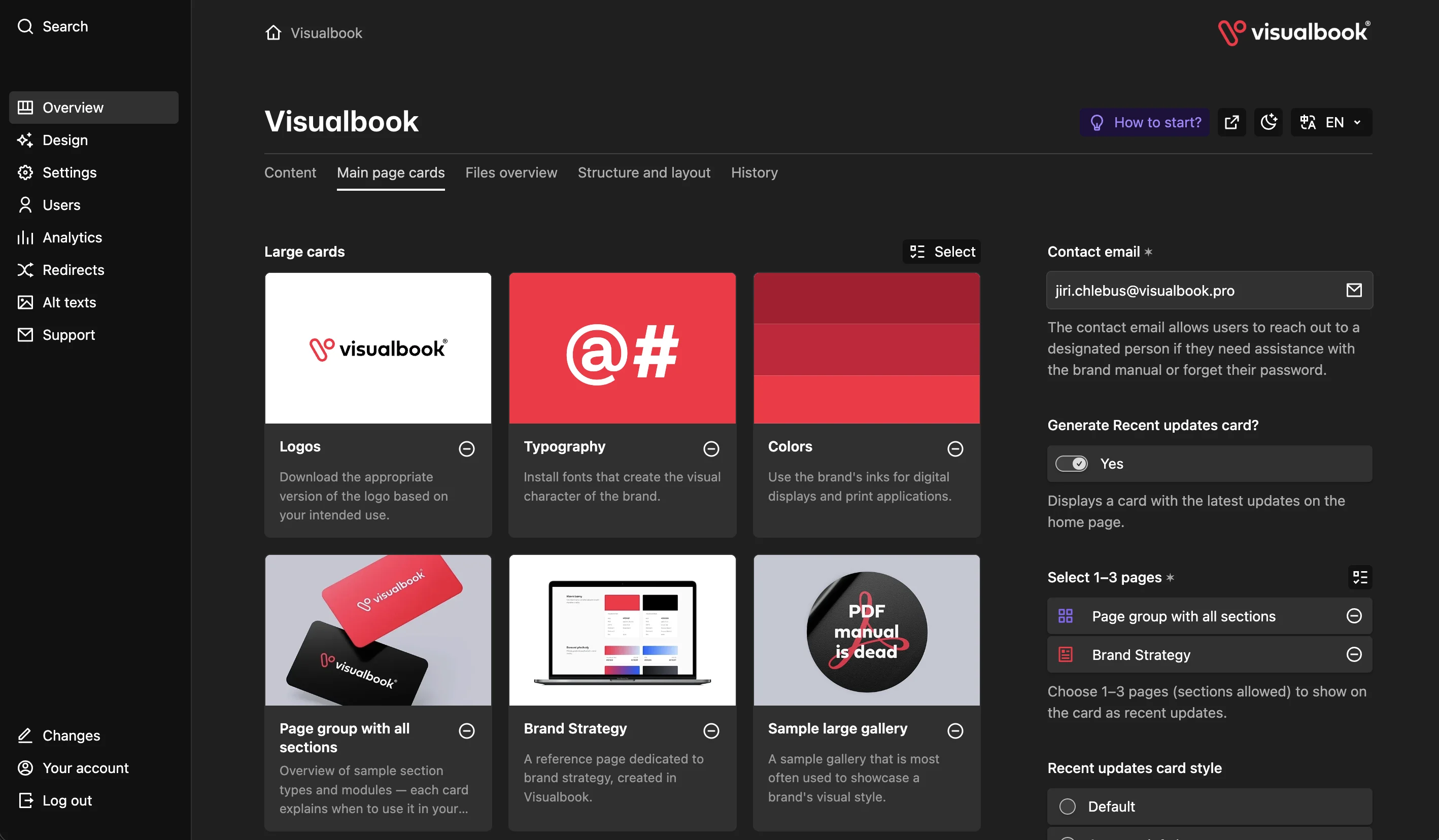
Task: Select the Default card style radio
Action: coord(1067,807)
